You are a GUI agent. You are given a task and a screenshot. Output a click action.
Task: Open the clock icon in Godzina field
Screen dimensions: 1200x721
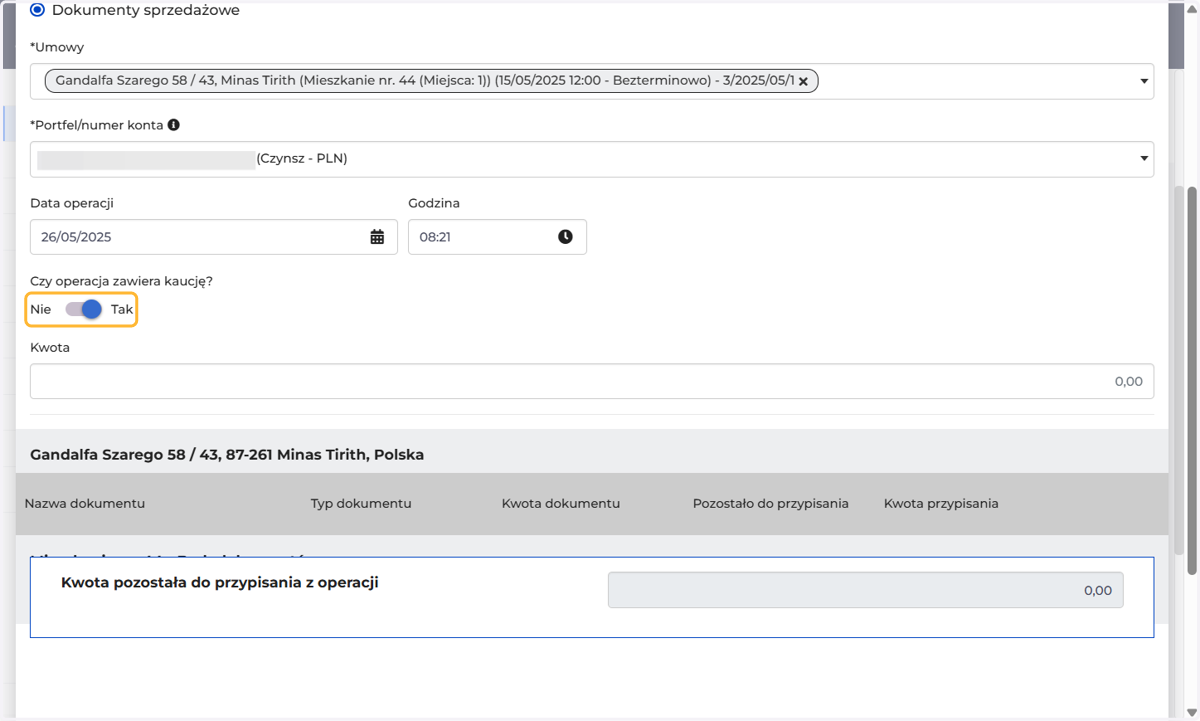click(565, 237)
